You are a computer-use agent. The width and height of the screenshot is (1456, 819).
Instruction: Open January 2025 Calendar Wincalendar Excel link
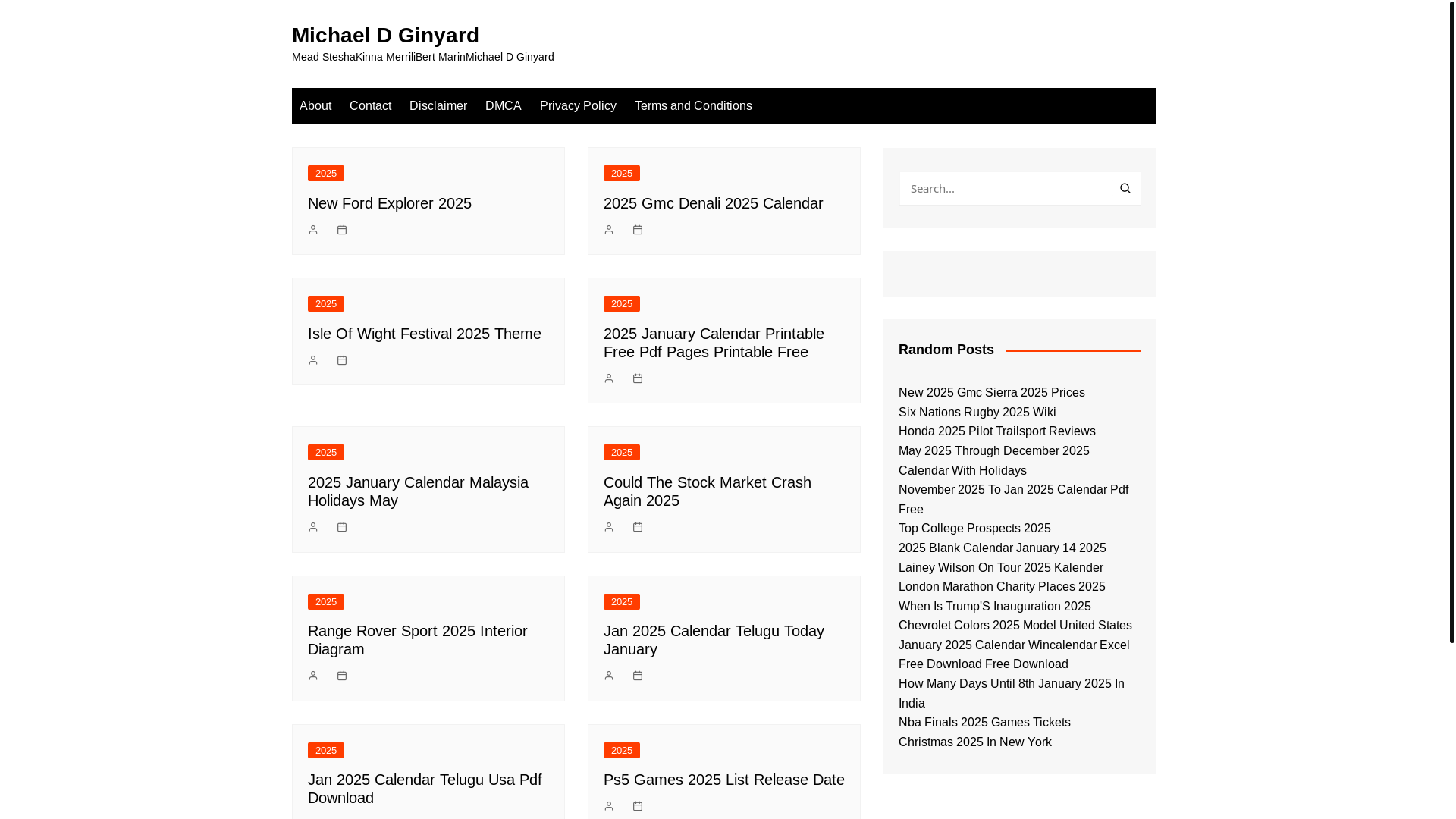click(x=1014, y=655)
